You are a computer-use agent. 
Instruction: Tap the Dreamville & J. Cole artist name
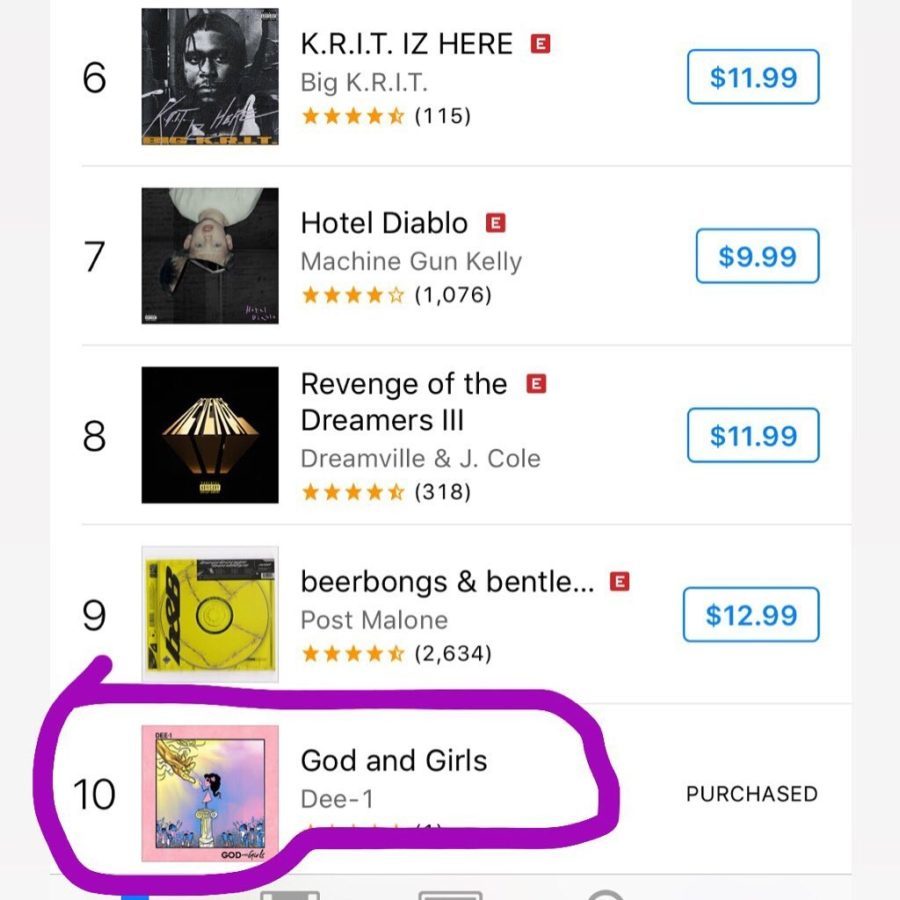pyautogui.click(x=420, y=459)
